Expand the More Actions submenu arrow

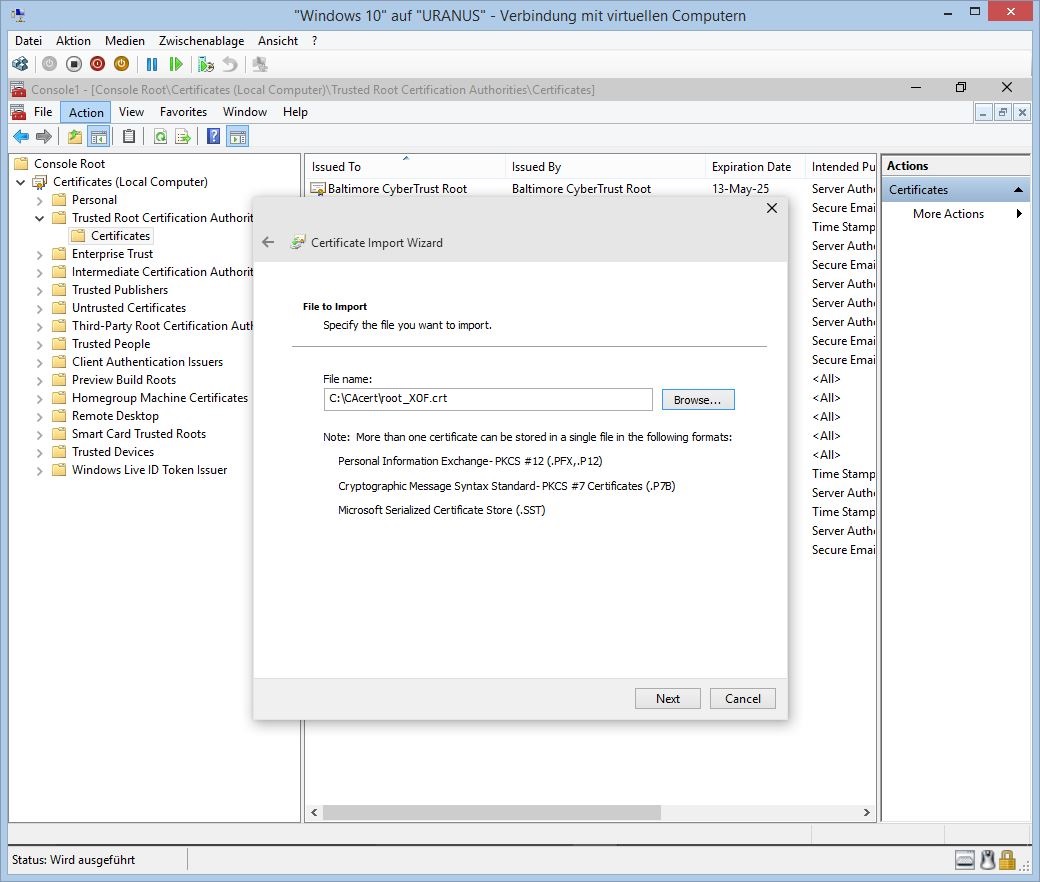(x=1018, y=214)
